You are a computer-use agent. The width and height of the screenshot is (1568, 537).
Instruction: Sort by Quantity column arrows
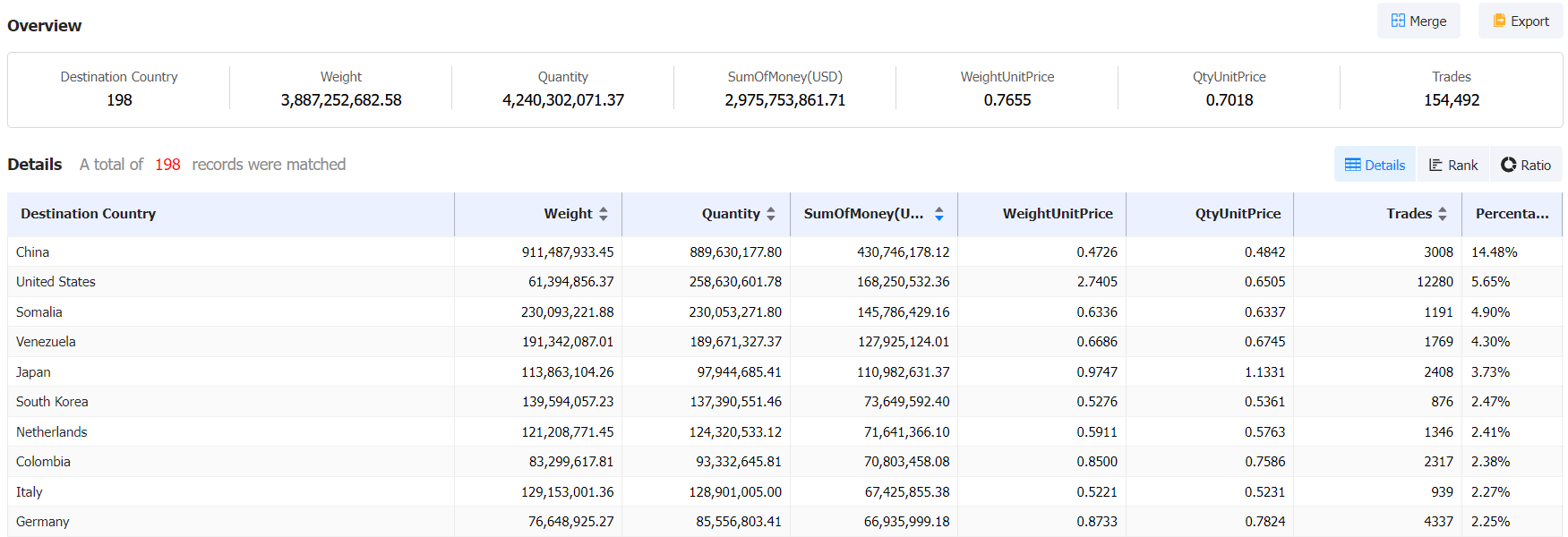click(771, 214)
